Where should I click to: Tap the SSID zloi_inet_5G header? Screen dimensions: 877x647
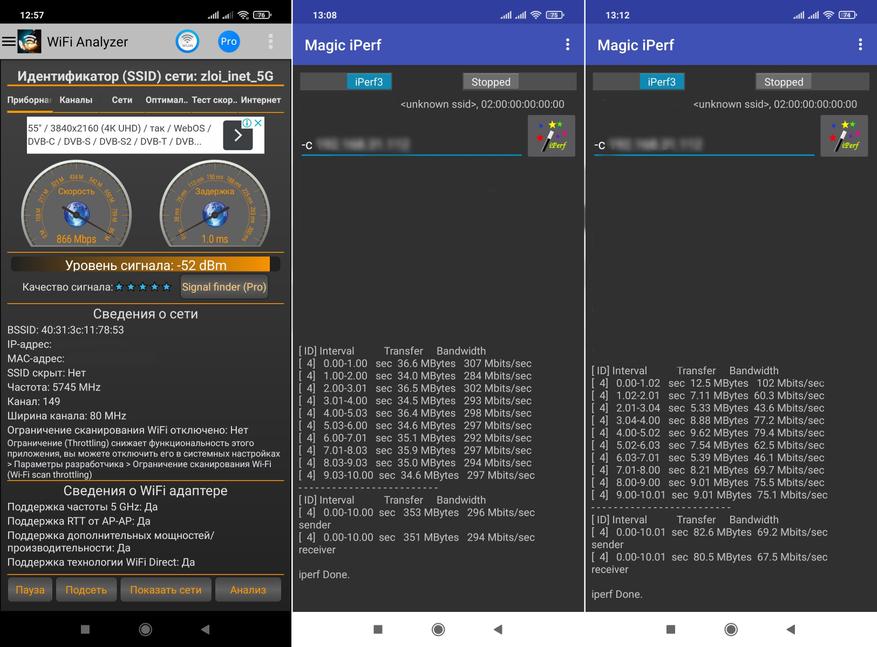pyautogui.click(x=145, y=76)
